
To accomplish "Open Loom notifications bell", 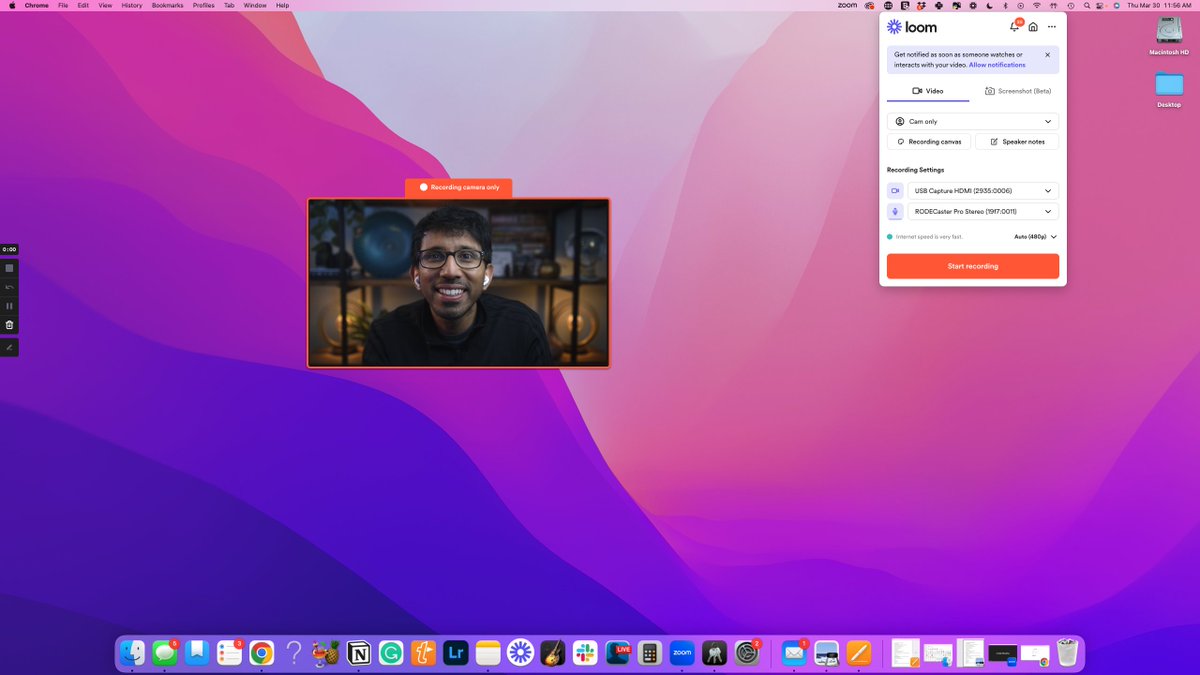I will (1015, 27).
